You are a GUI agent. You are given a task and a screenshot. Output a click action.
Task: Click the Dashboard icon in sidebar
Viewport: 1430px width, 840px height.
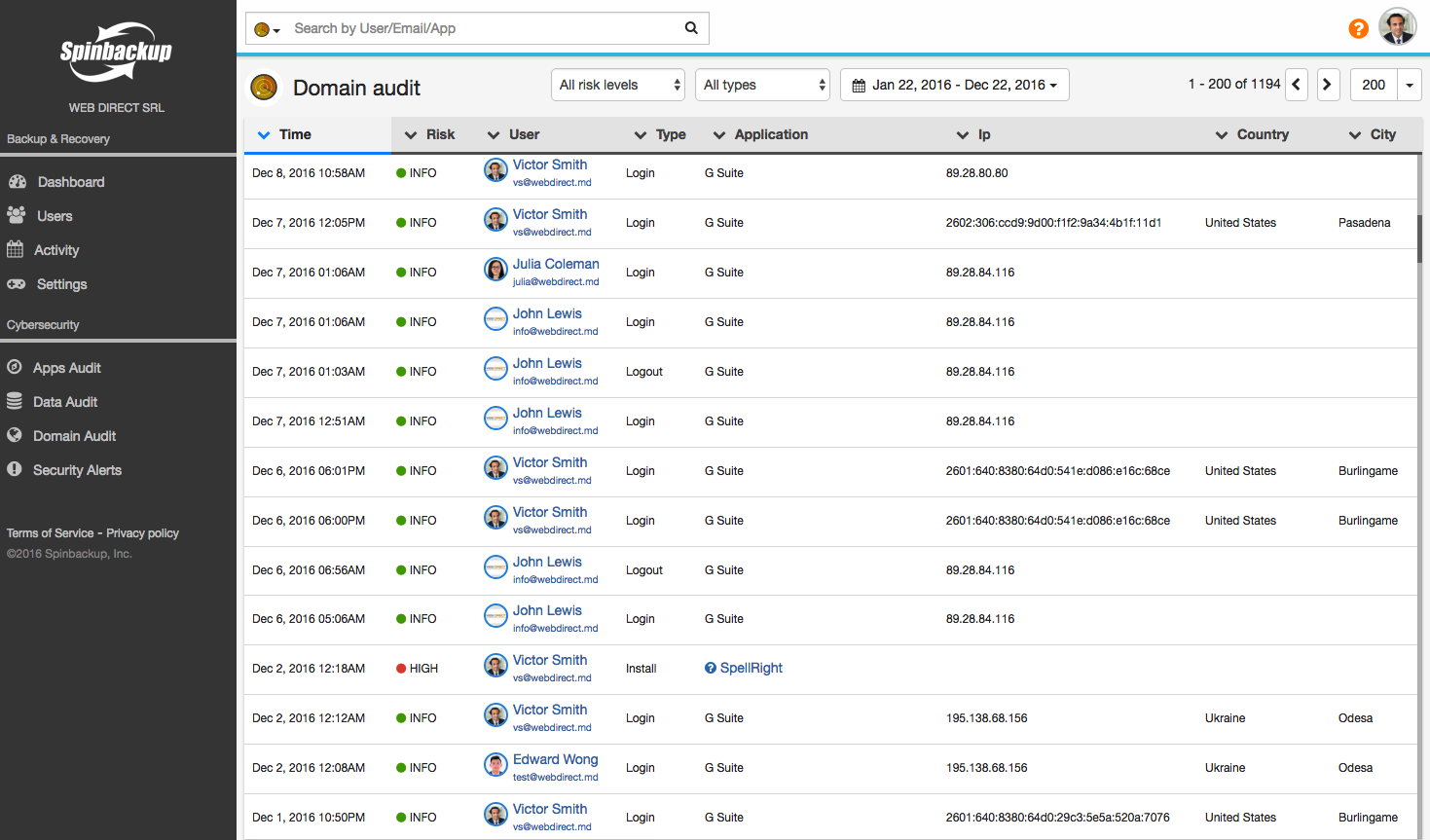[17, 182]
